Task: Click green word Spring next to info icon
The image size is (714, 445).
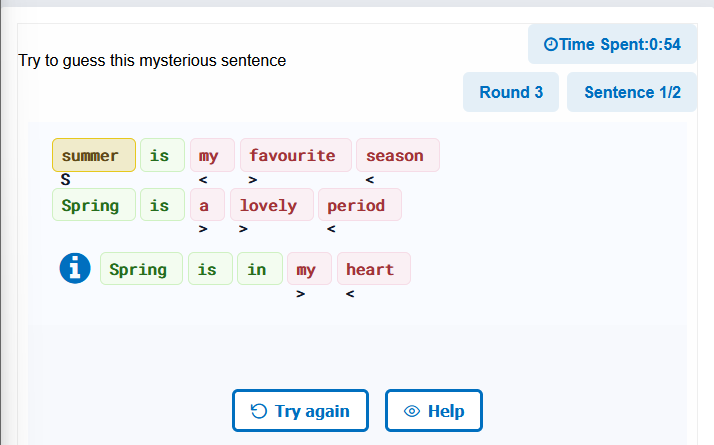Action: (x=141, y=269)
